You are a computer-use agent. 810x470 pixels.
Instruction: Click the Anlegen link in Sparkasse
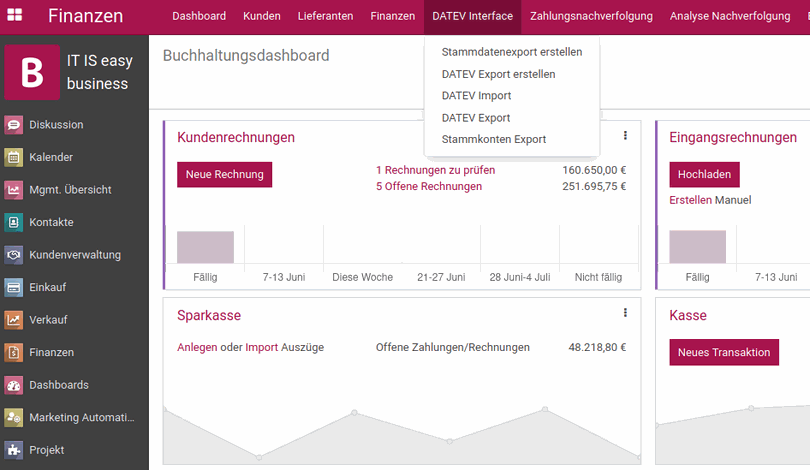tap(197, 347)
